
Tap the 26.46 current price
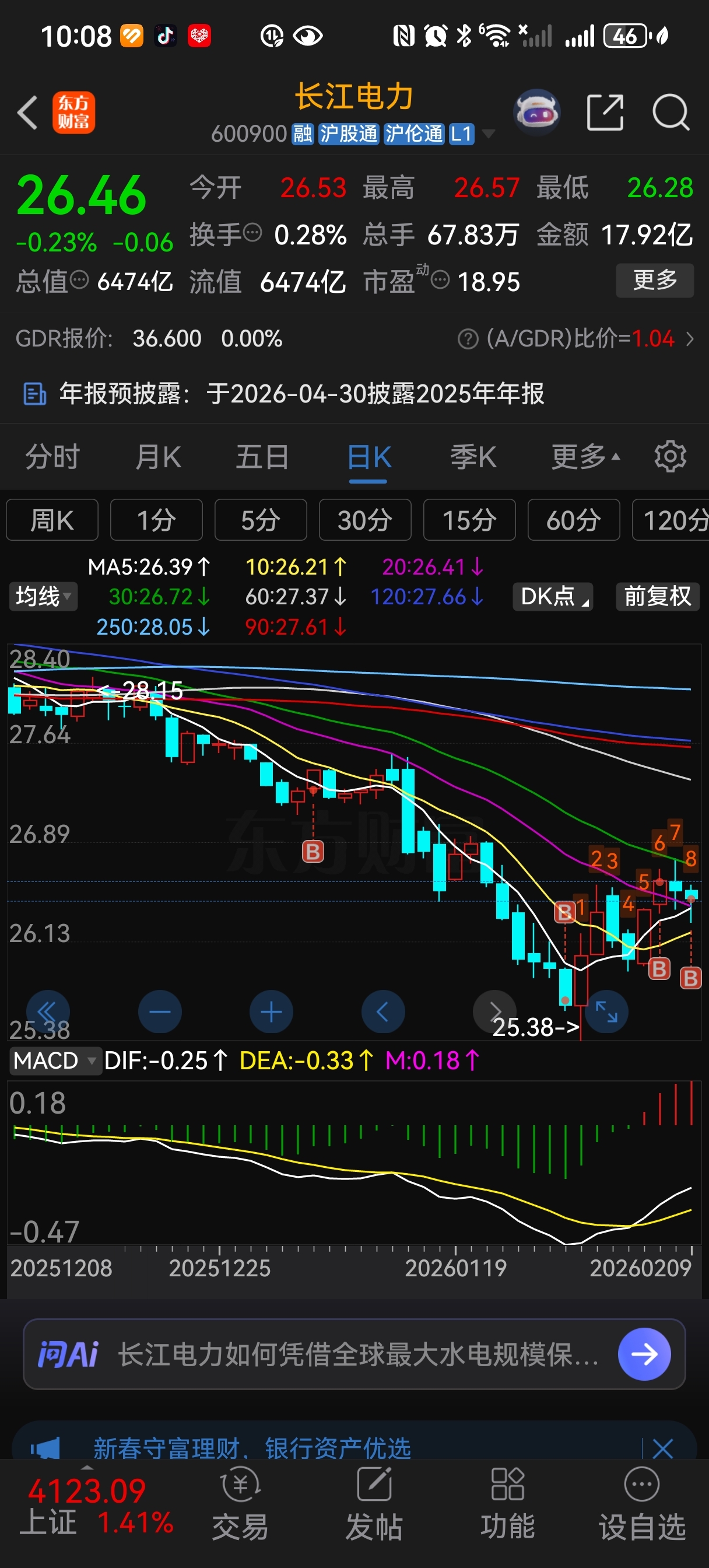pyautogui.click(x=82, y=195)
